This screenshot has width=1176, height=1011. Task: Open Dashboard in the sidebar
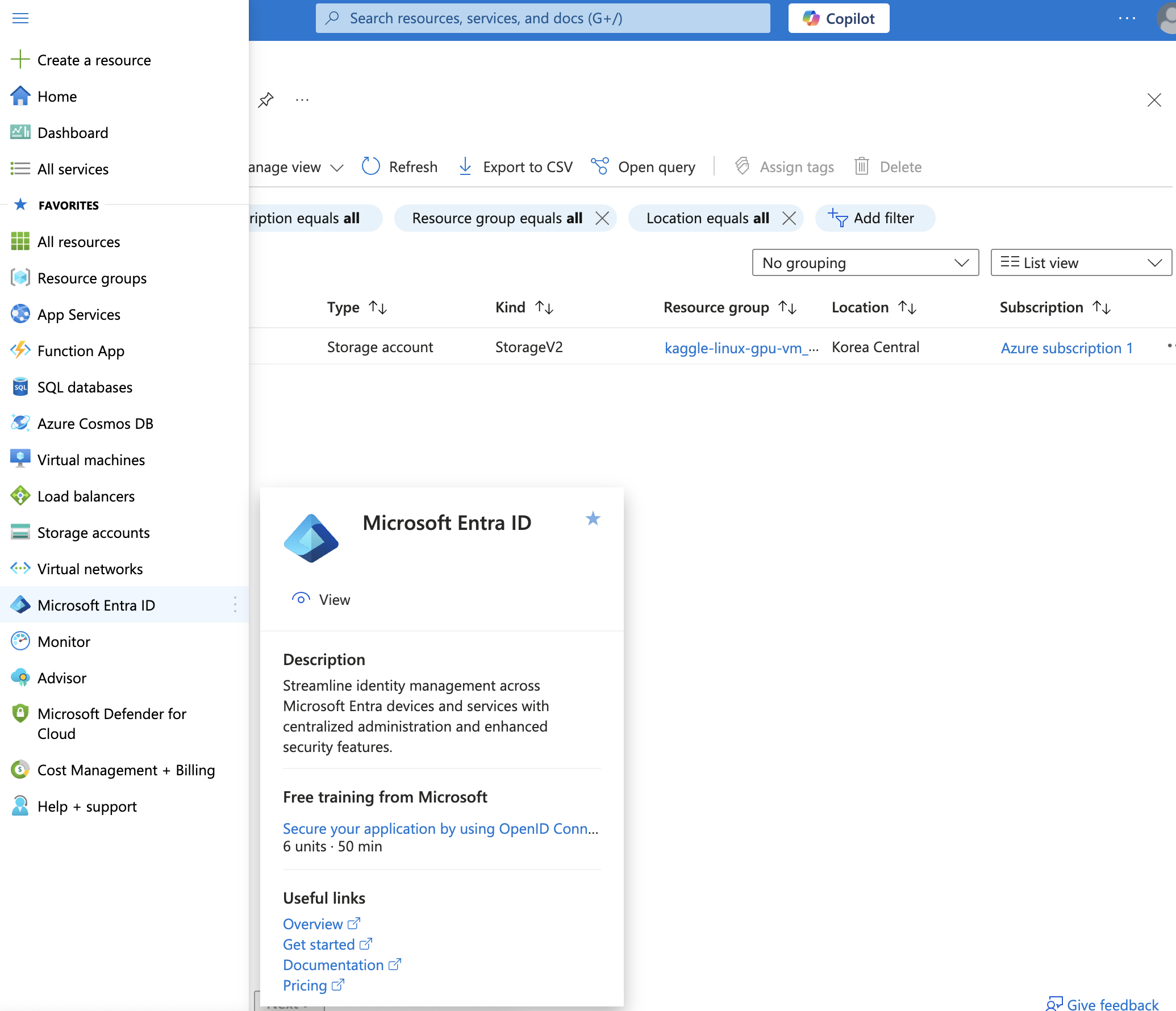click(x=73, y=132)
